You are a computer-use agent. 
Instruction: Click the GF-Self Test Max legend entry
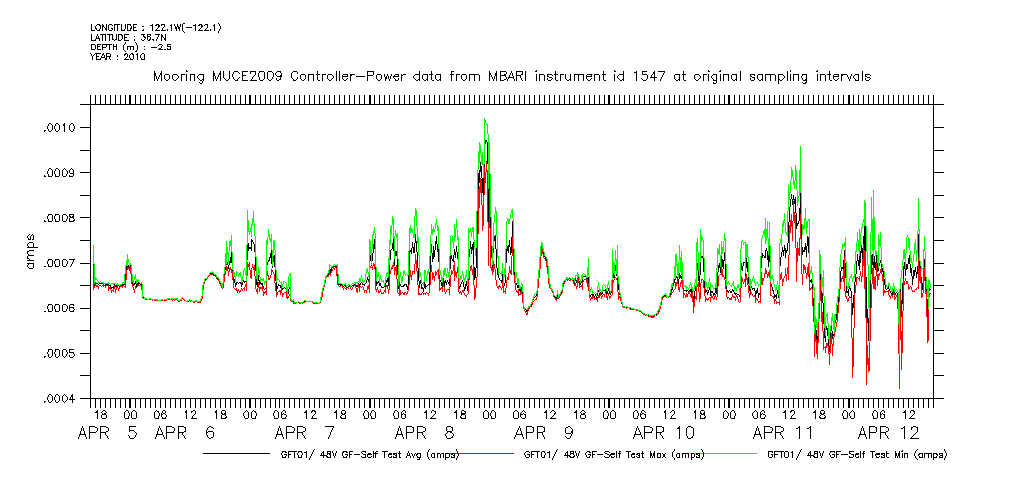click(609, 454)
